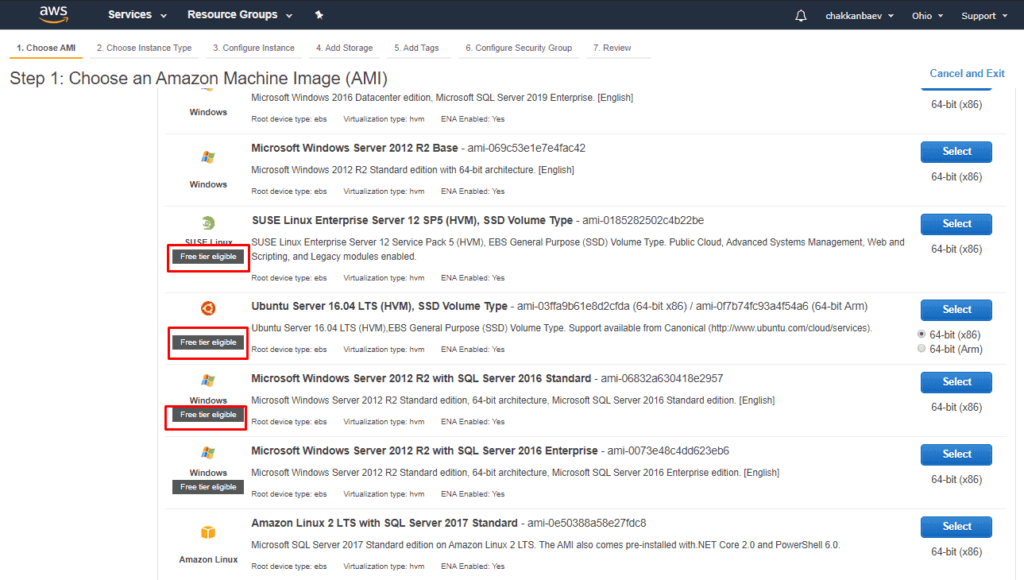Go to 4. Add Storage tab
1024x580 pixels.
(x=344, y=48)
